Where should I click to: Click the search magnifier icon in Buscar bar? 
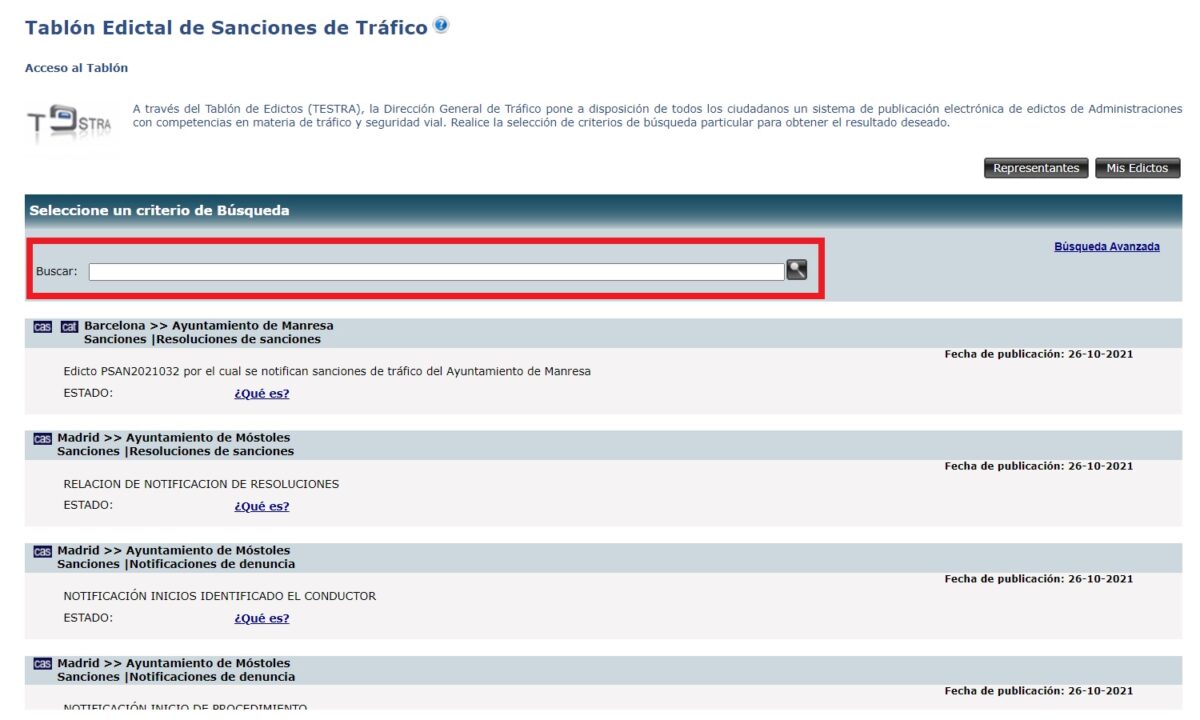click(797, 270)
